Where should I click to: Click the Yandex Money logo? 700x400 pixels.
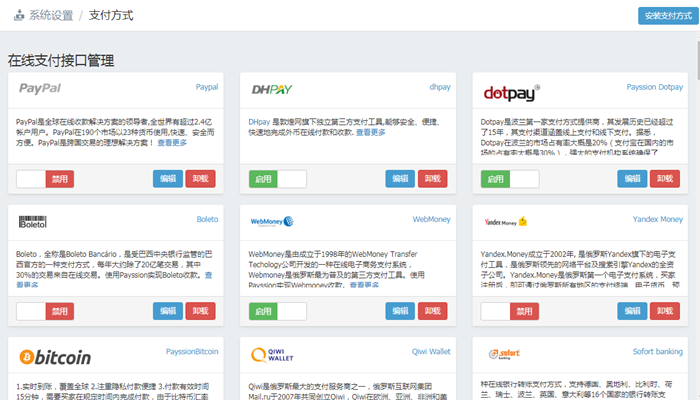pos(506,221)
